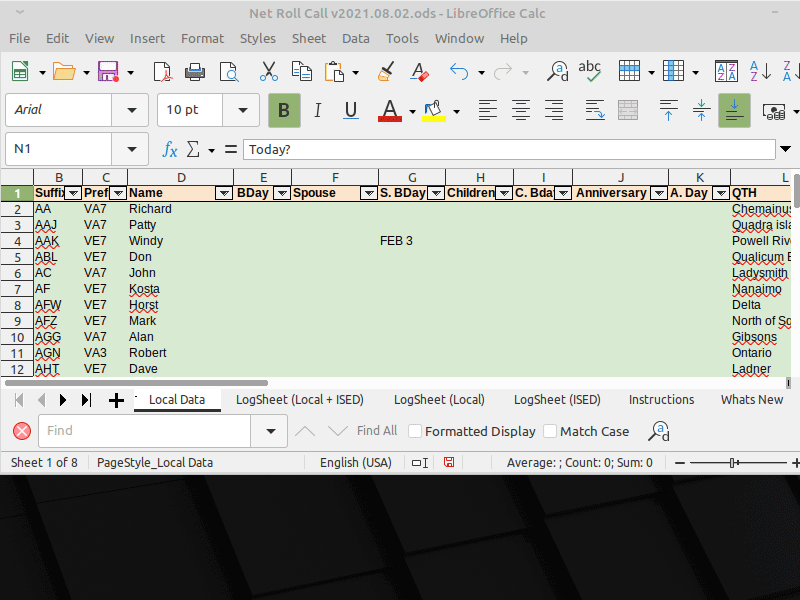Open the Anniversary column filter dropdown
Image resolution: width=800 pixels, height=600 pixels.
point(659,193)
